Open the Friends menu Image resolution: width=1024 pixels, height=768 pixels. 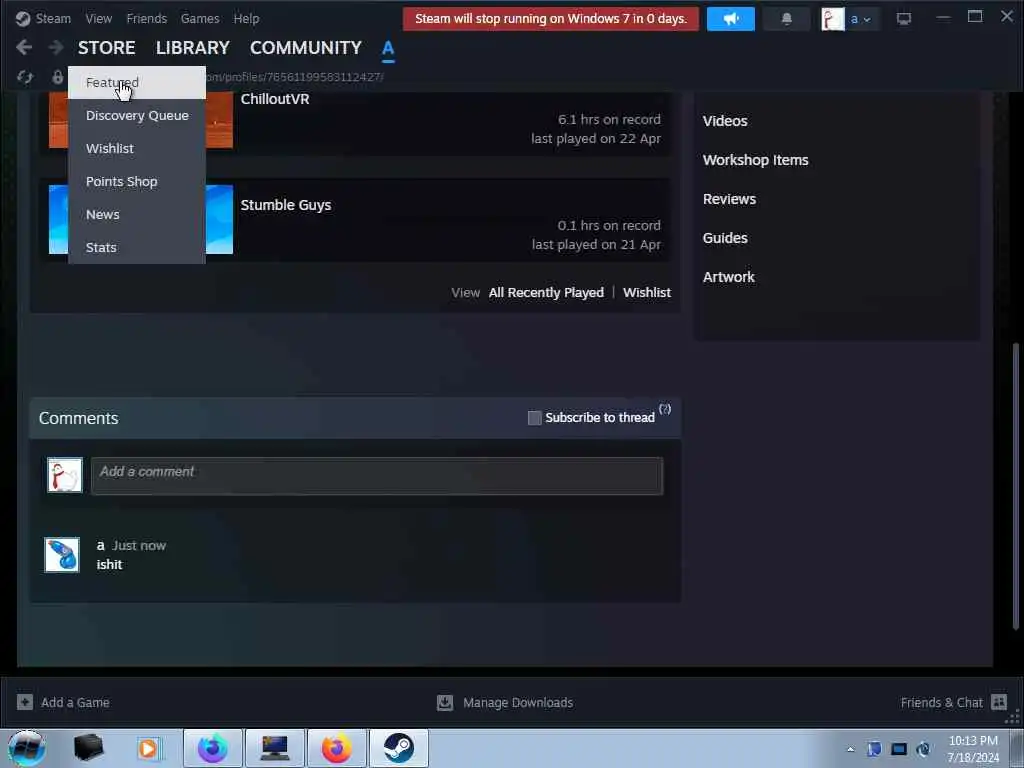[146, 18]
